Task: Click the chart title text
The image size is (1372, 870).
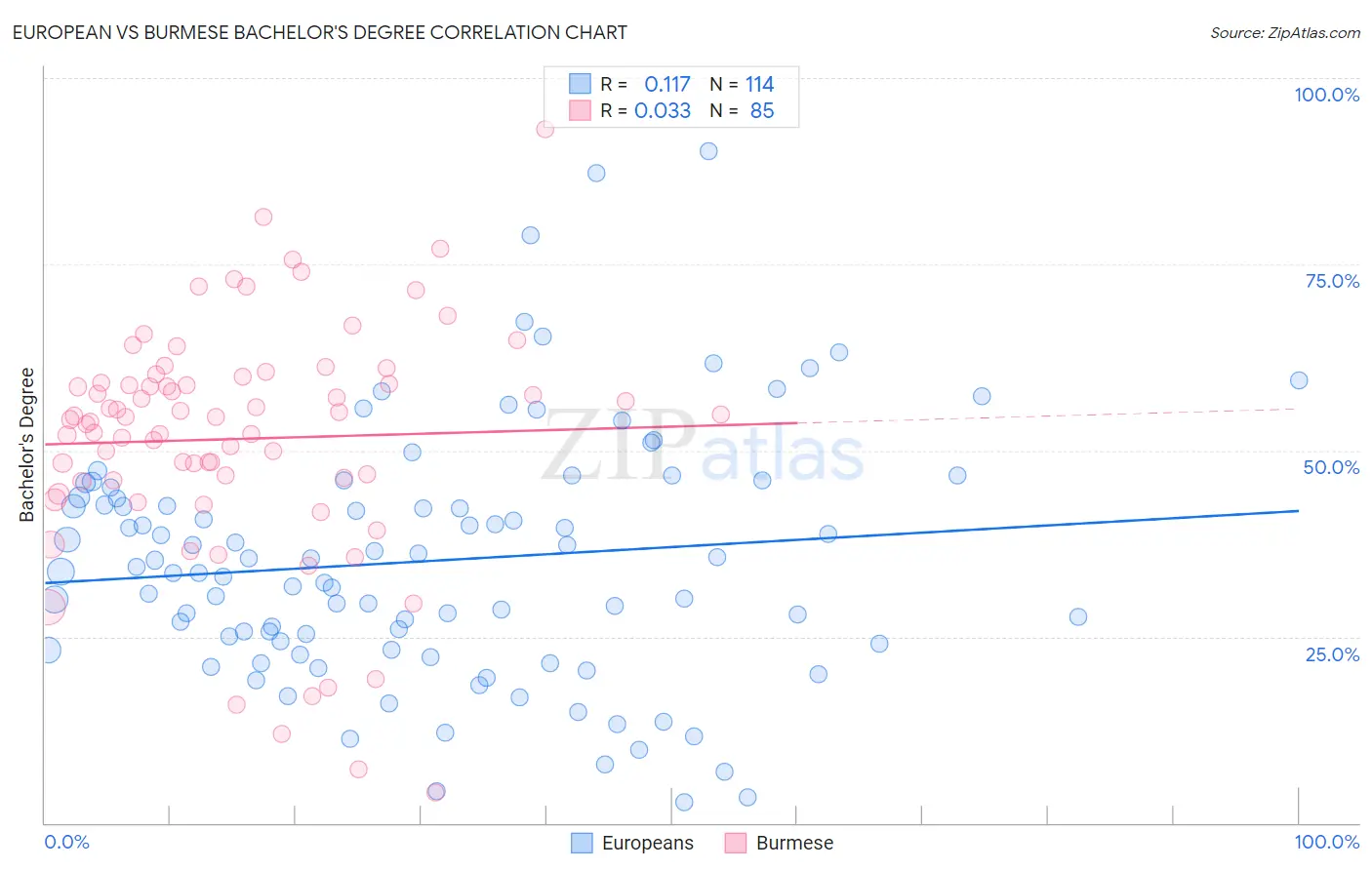Action: pos(320,32)
